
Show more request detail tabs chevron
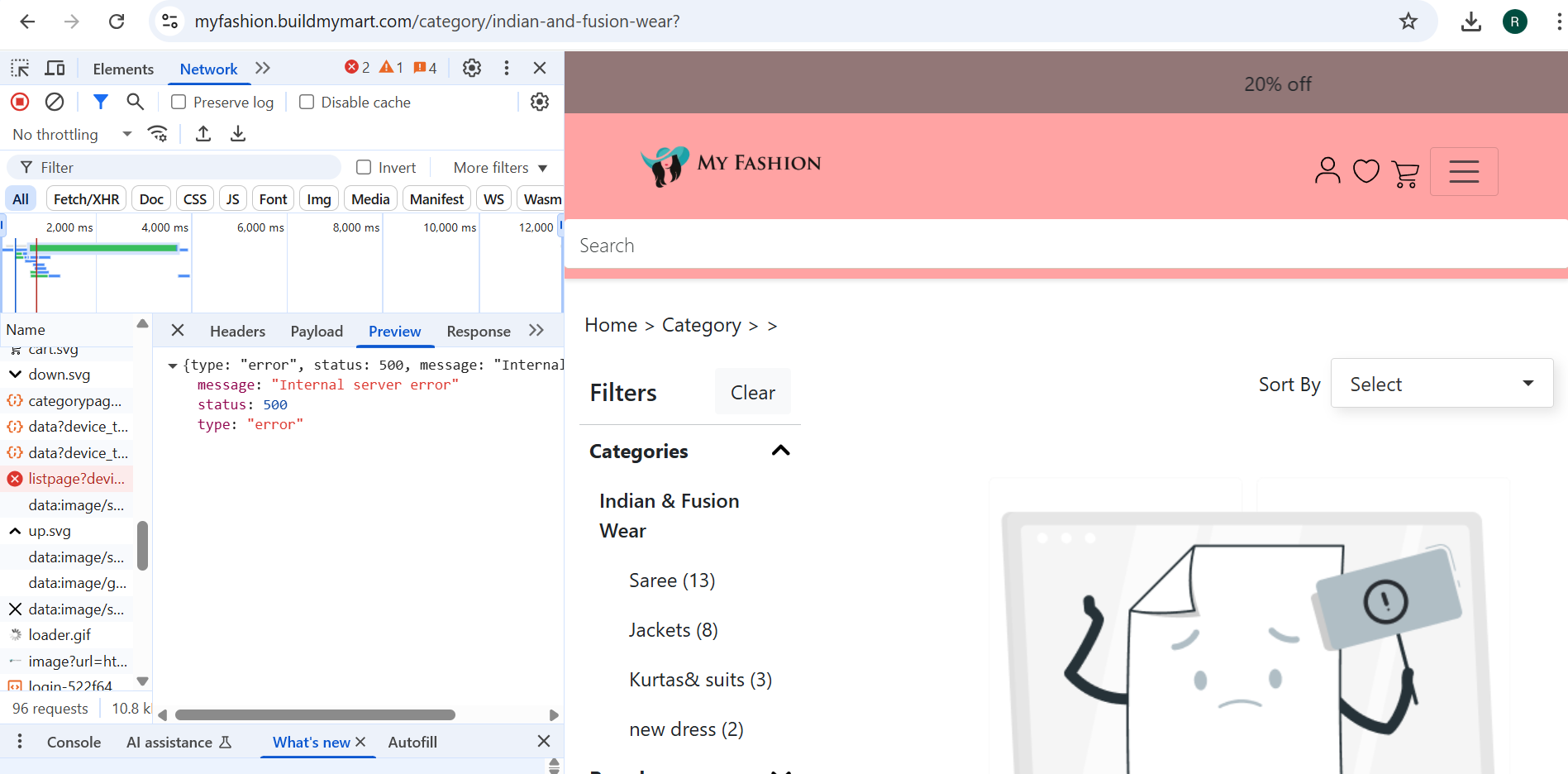click(536, 330)
